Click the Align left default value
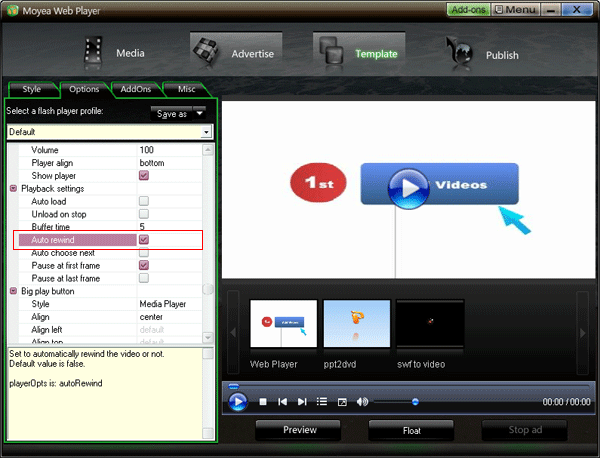 [152, 329]
